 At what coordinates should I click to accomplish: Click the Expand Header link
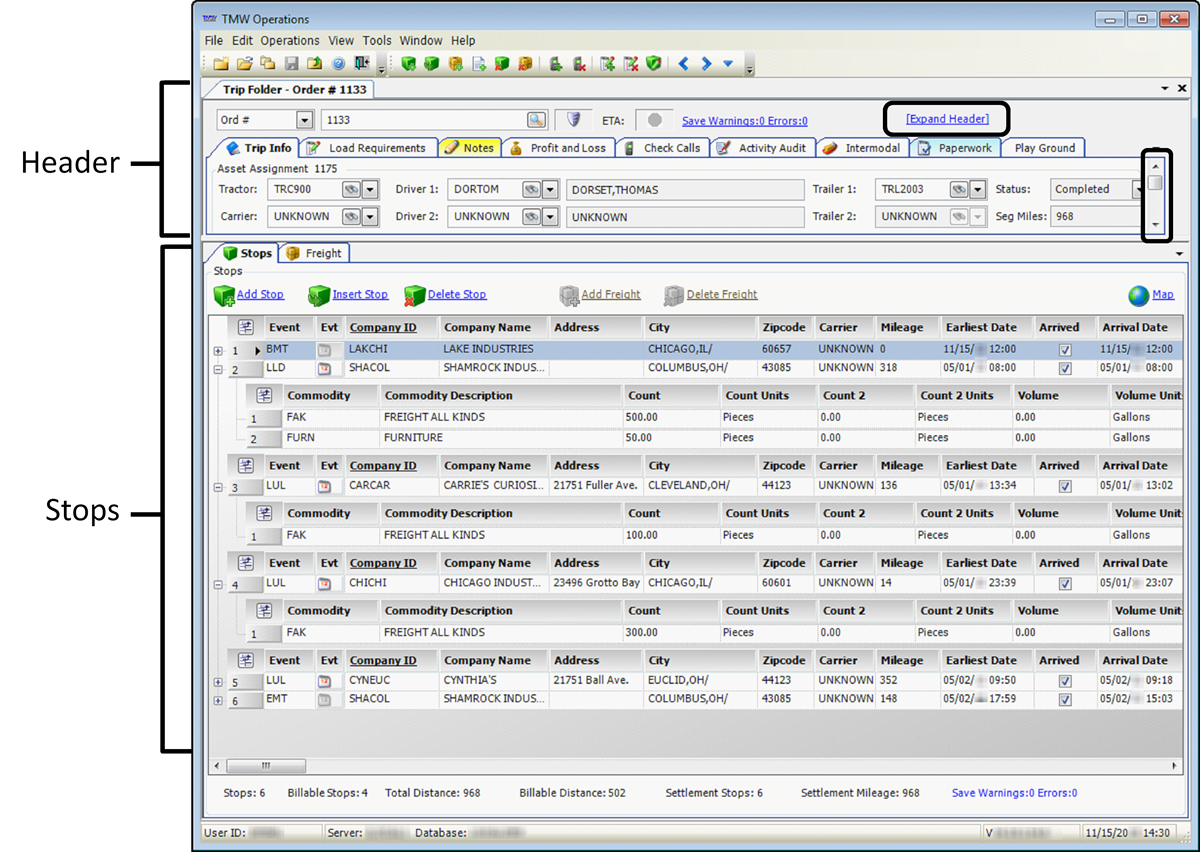(947, 119)
